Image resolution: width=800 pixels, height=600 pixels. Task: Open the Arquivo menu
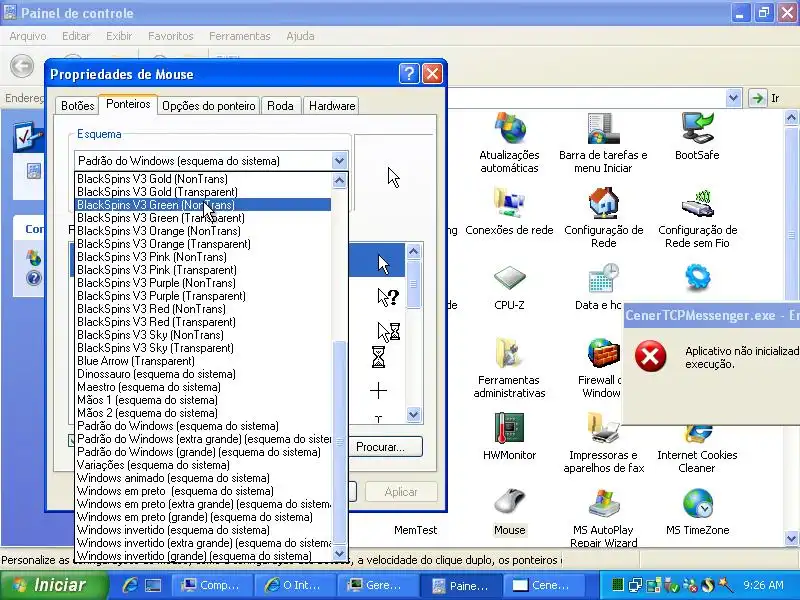[28, 36]
